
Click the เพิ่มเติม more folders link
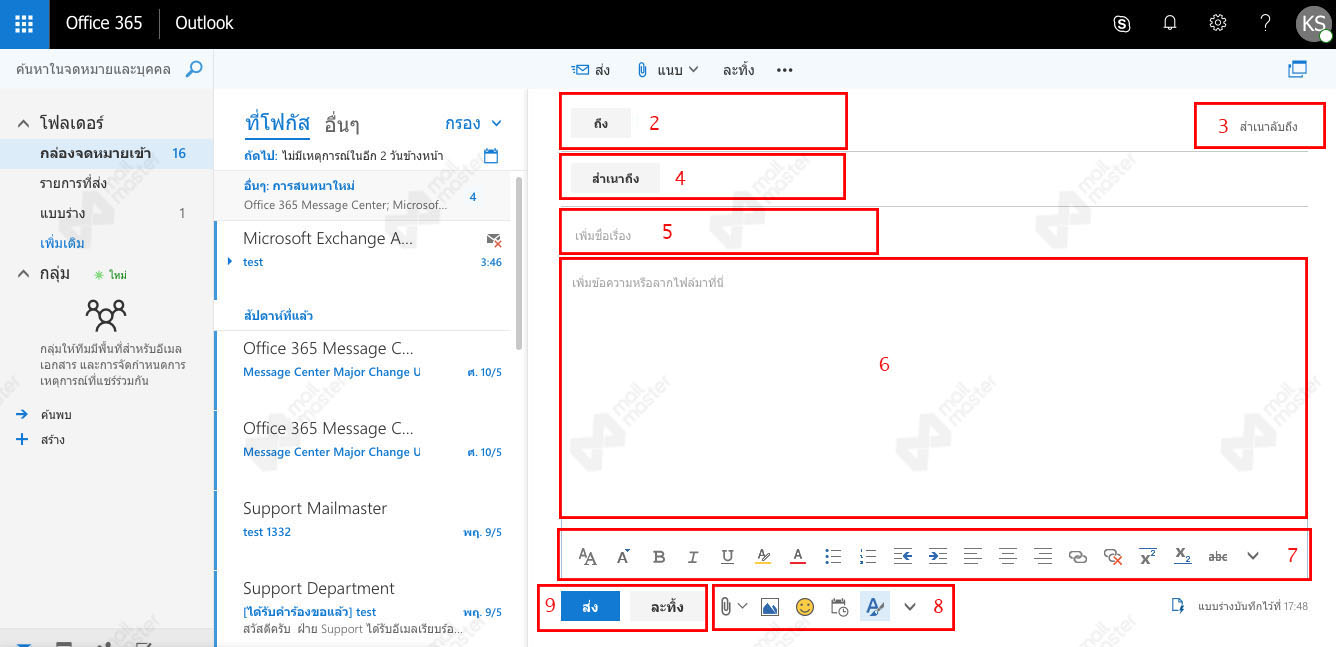pyautogui.click(x=62, y=243)
